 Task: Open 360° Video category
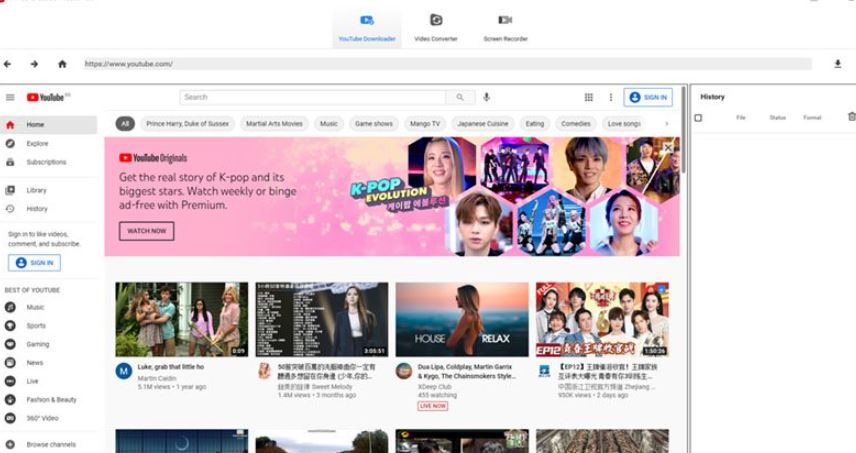49,418
